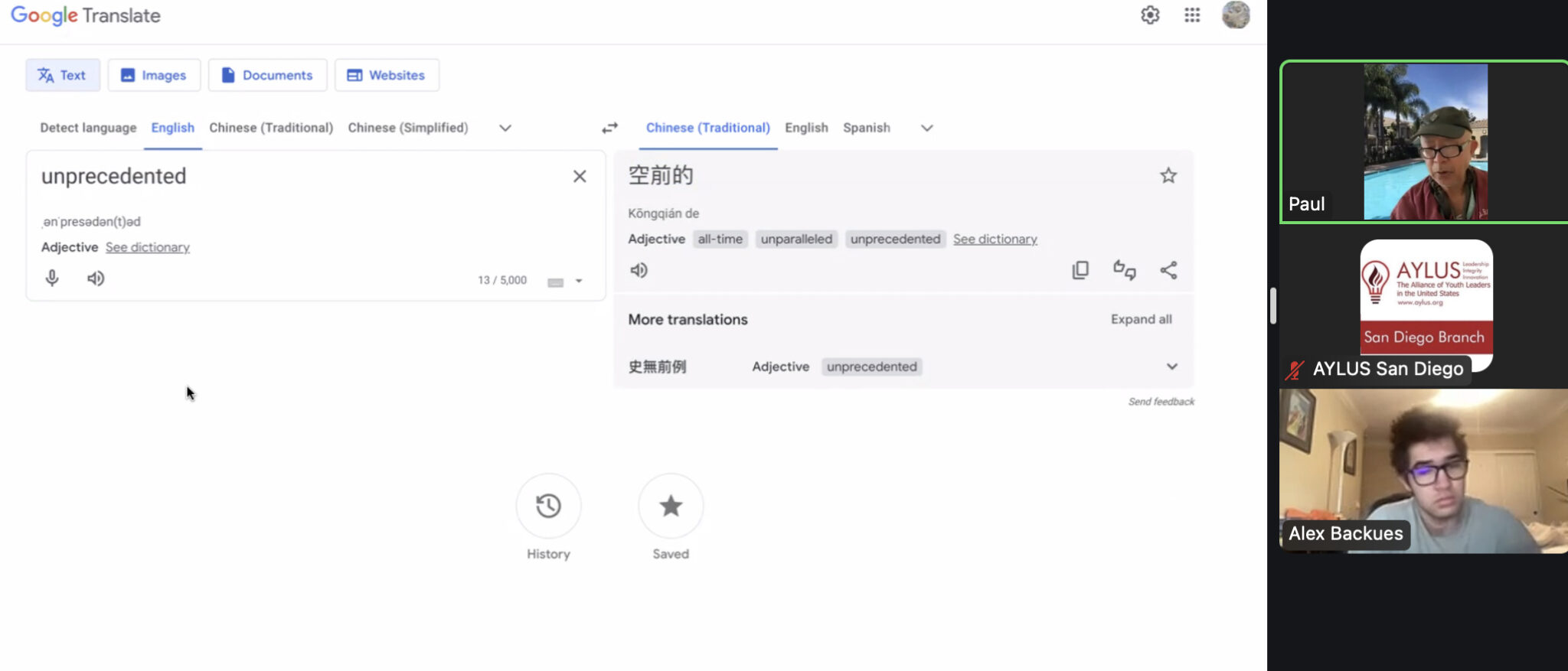Click the Google Translate logo
This screenshot has width=1568, height=671.
(x=86, y=16)
